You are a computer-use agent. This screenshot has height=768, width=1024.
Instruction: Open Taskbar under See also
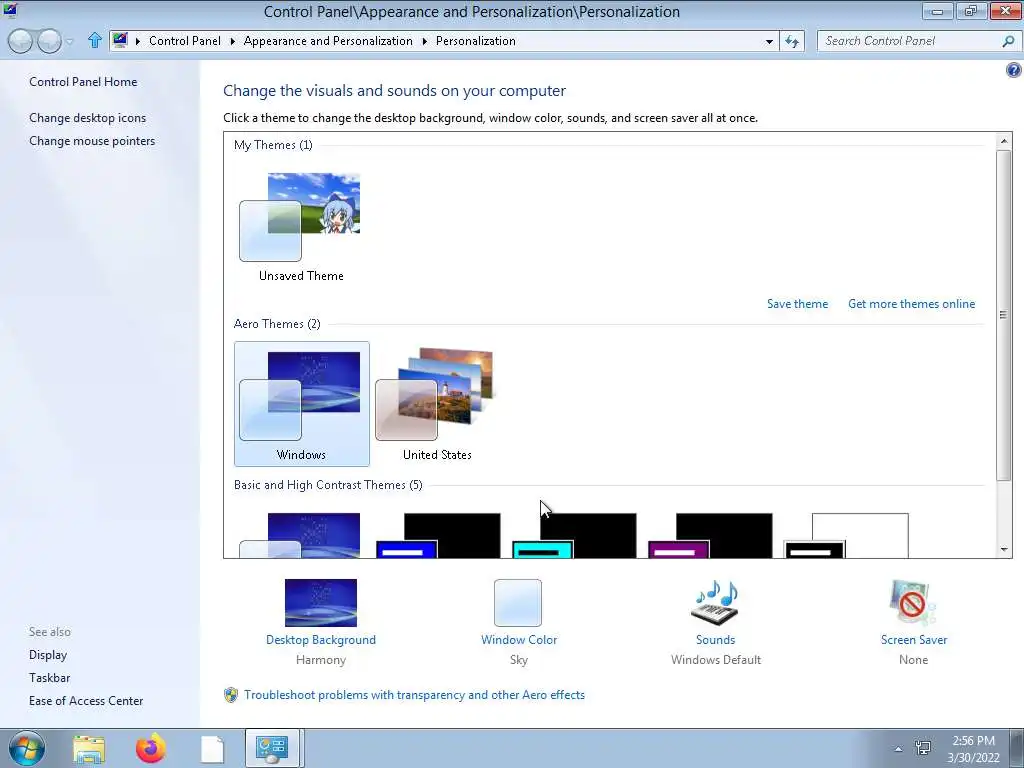(x=49, y=678)
